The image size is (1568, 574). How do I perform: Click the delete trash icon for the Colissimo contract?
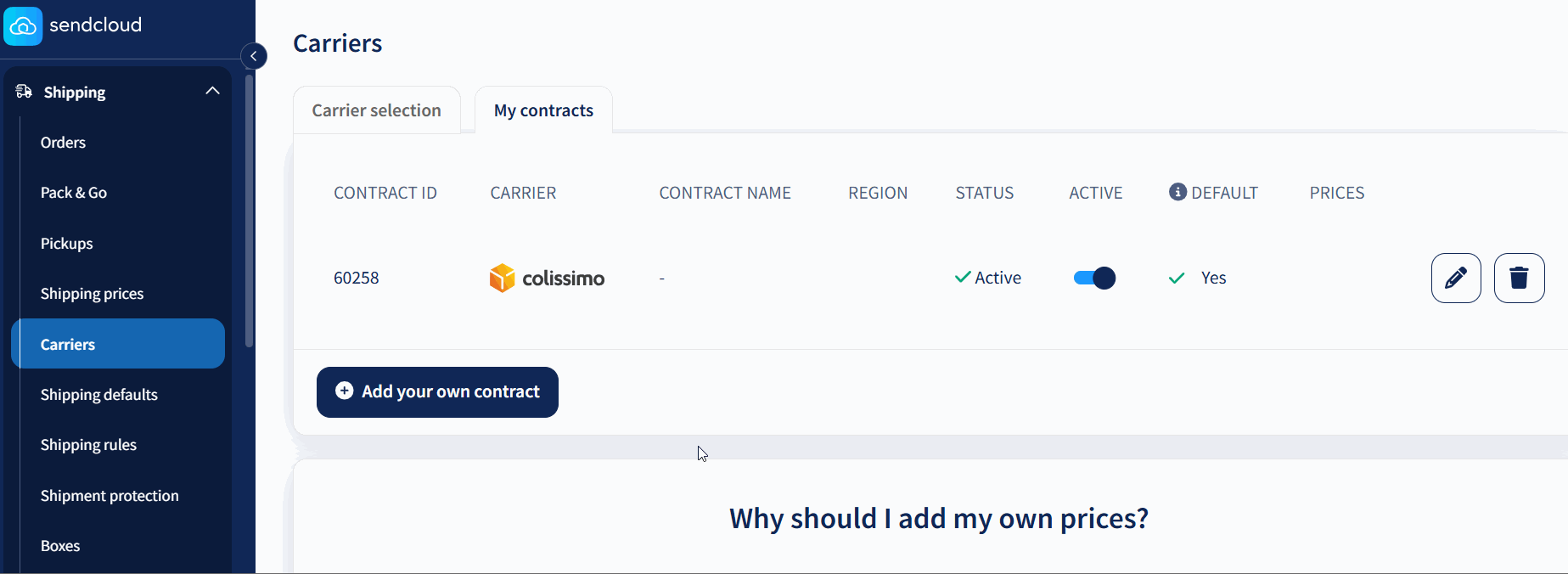pos(1519,278)
